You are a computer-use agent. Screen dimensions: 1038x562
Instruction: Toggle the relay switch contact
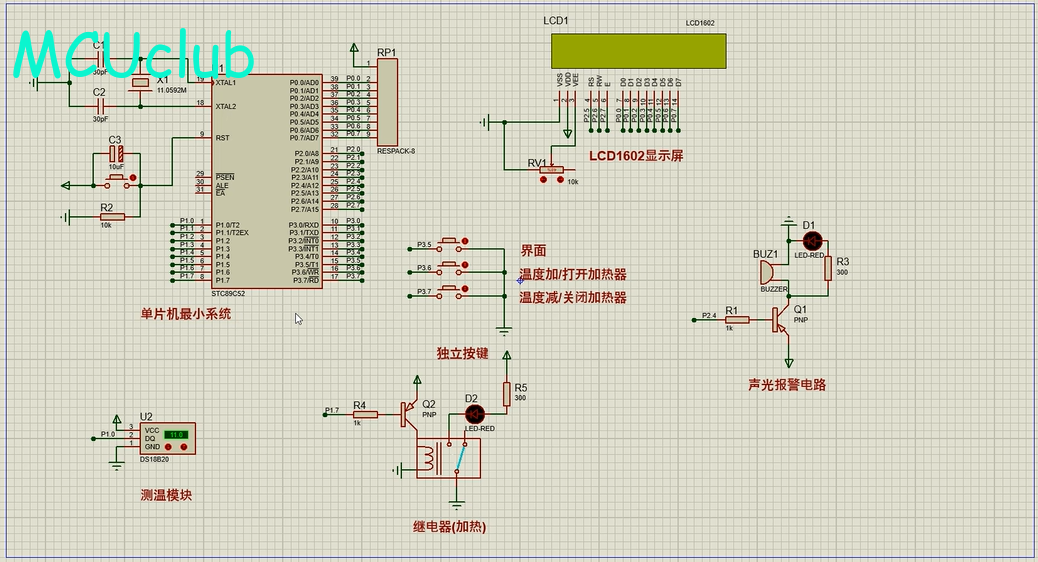(461, 459)
